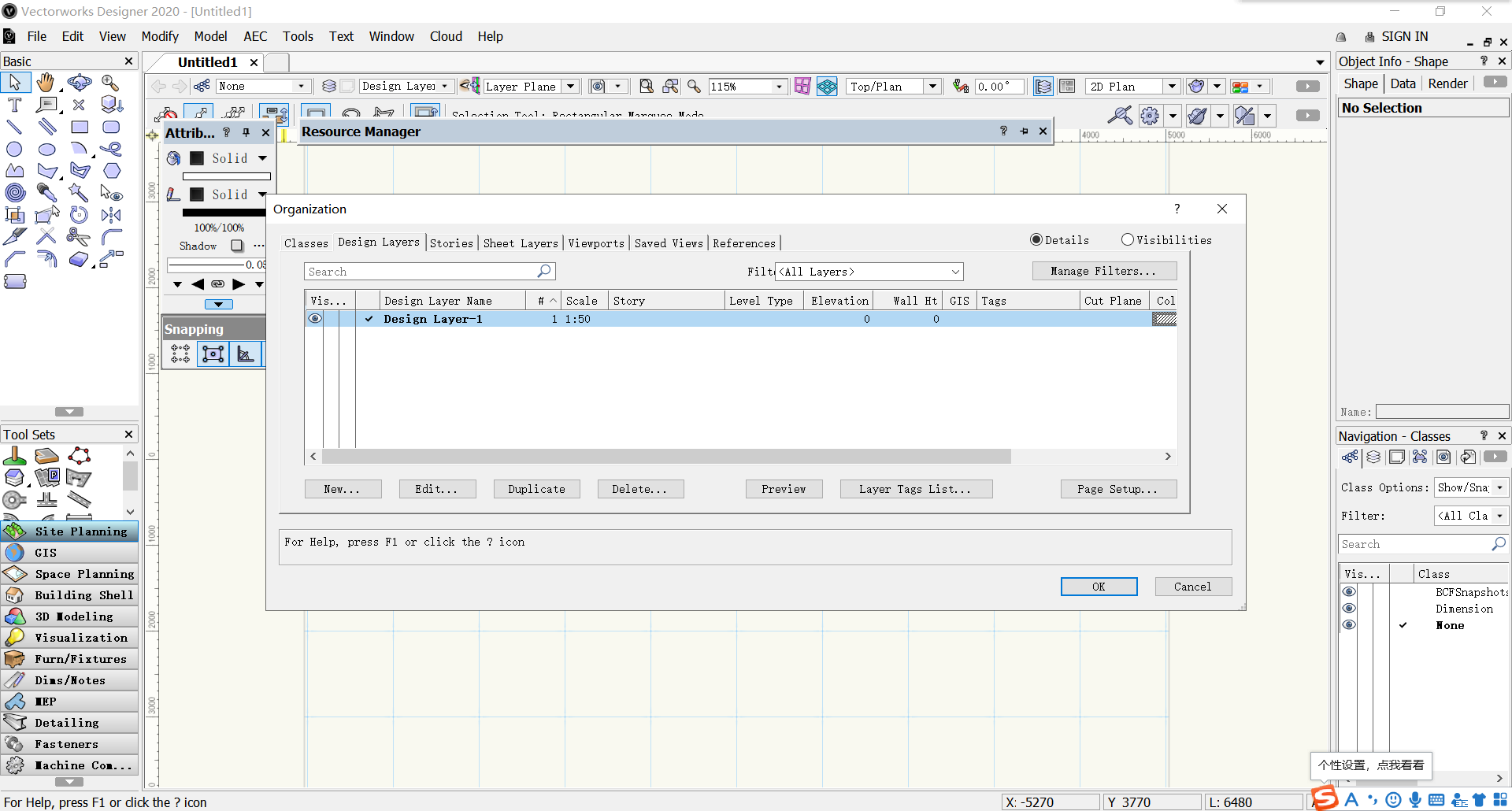Click the active checkmark for Design Layer-1
The width and height of the screenshot is (1512, 811).
(369, 319)
